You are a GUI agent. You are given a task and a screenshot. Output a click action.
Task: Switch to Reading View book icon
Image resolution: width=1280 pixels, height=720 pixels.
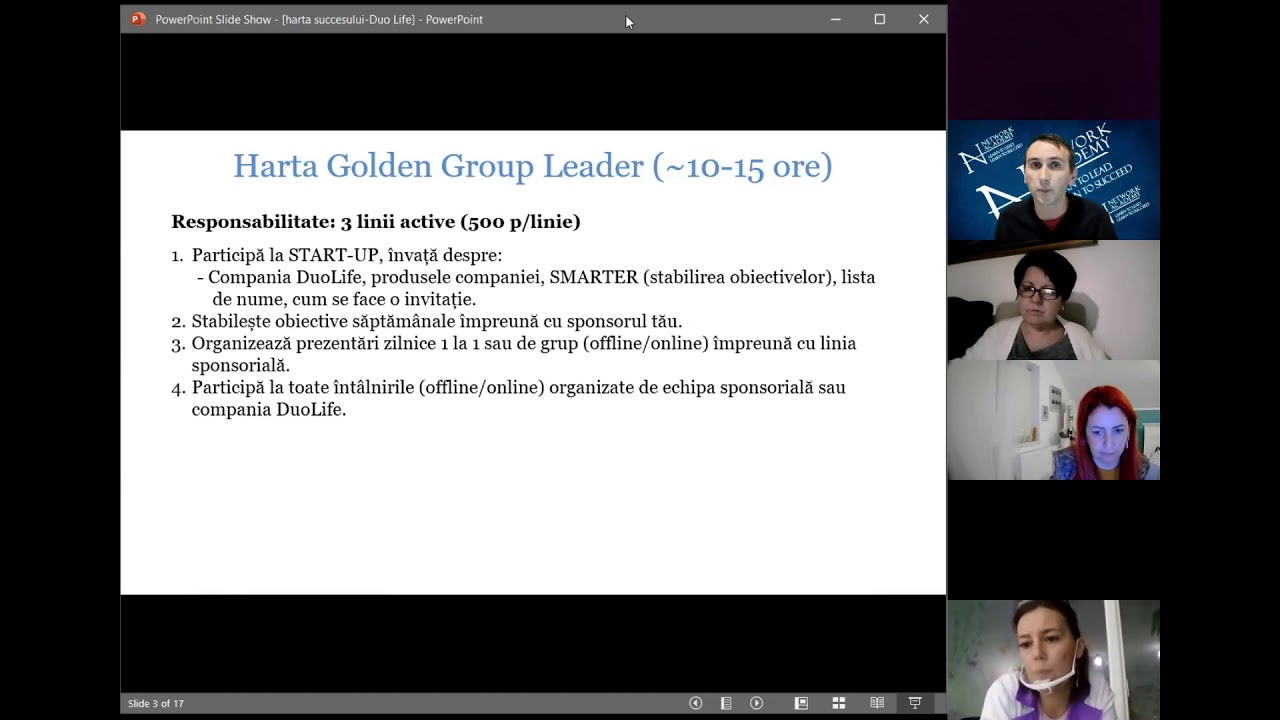(877, 703)
